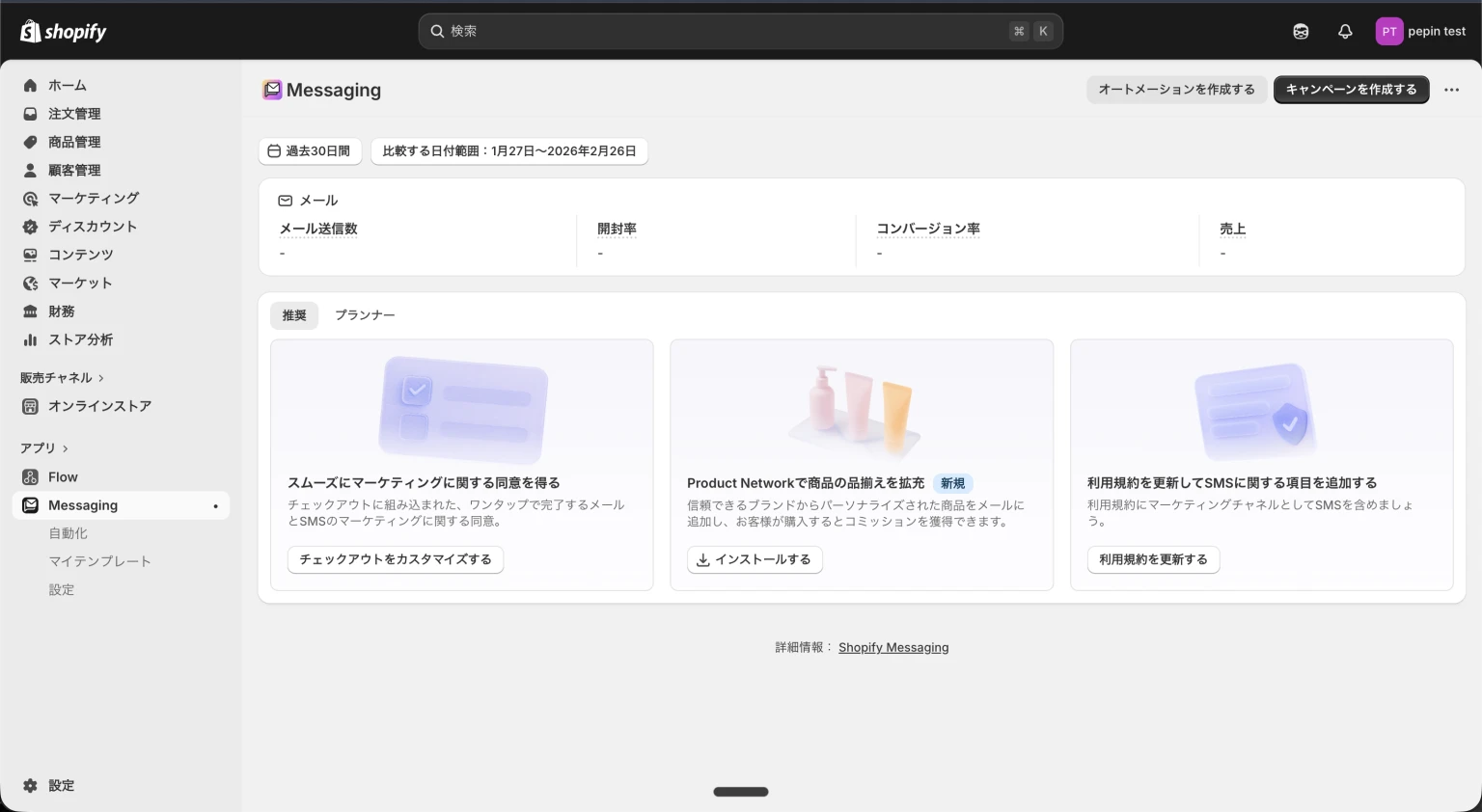Click キャンペーンを作成する button

1351,89
